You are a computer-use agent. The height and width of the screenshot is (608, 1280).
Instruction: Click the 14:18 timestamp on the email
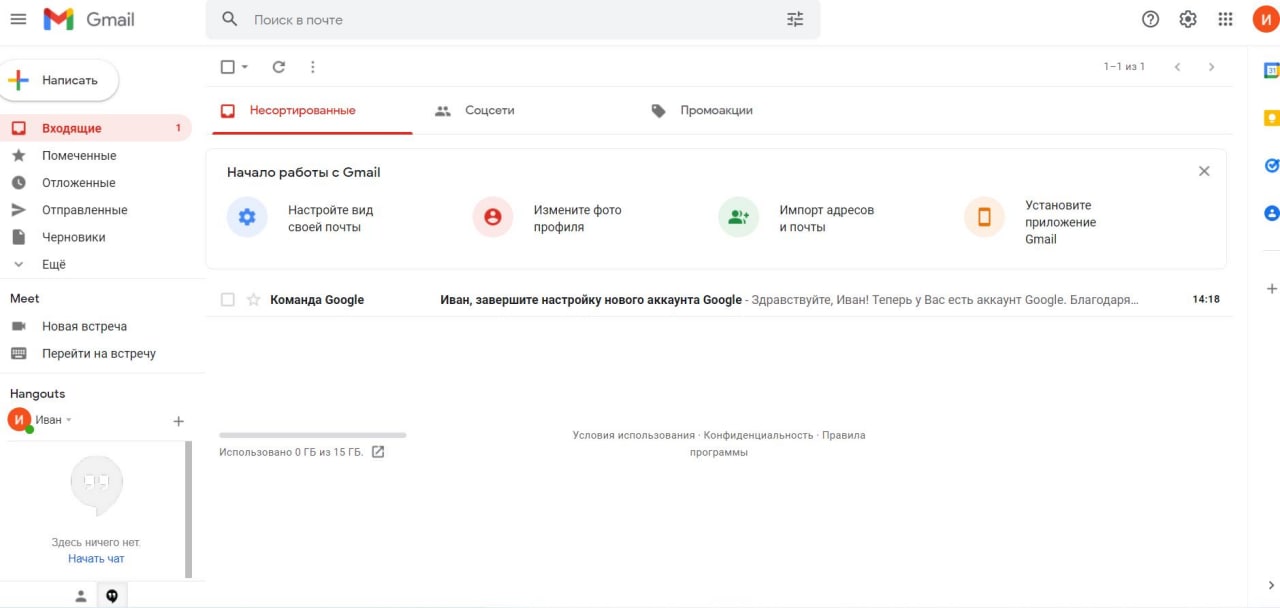coord(1206,299)
